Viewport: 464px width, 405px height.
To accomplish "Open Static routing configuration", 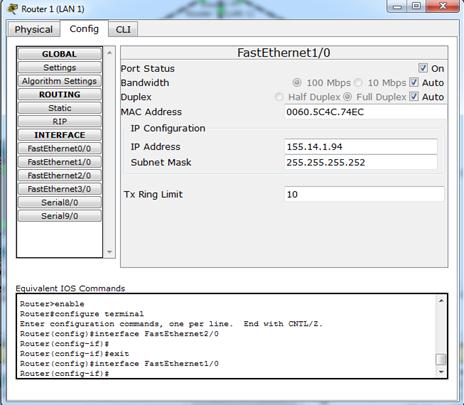I will [59, 108].
